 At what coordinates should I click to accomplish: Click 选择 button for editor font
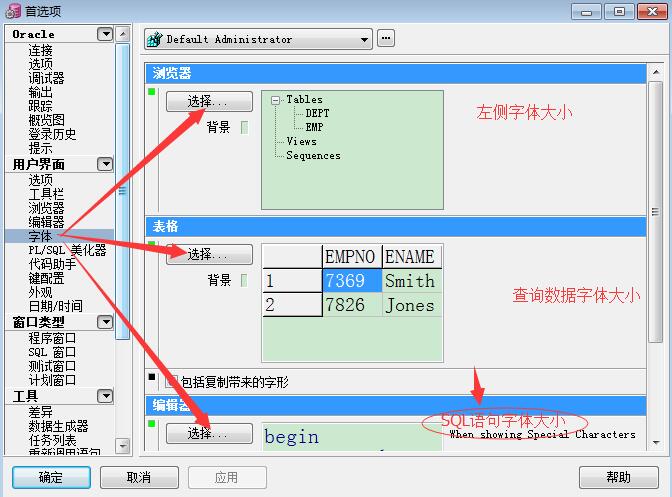[209, 434]
